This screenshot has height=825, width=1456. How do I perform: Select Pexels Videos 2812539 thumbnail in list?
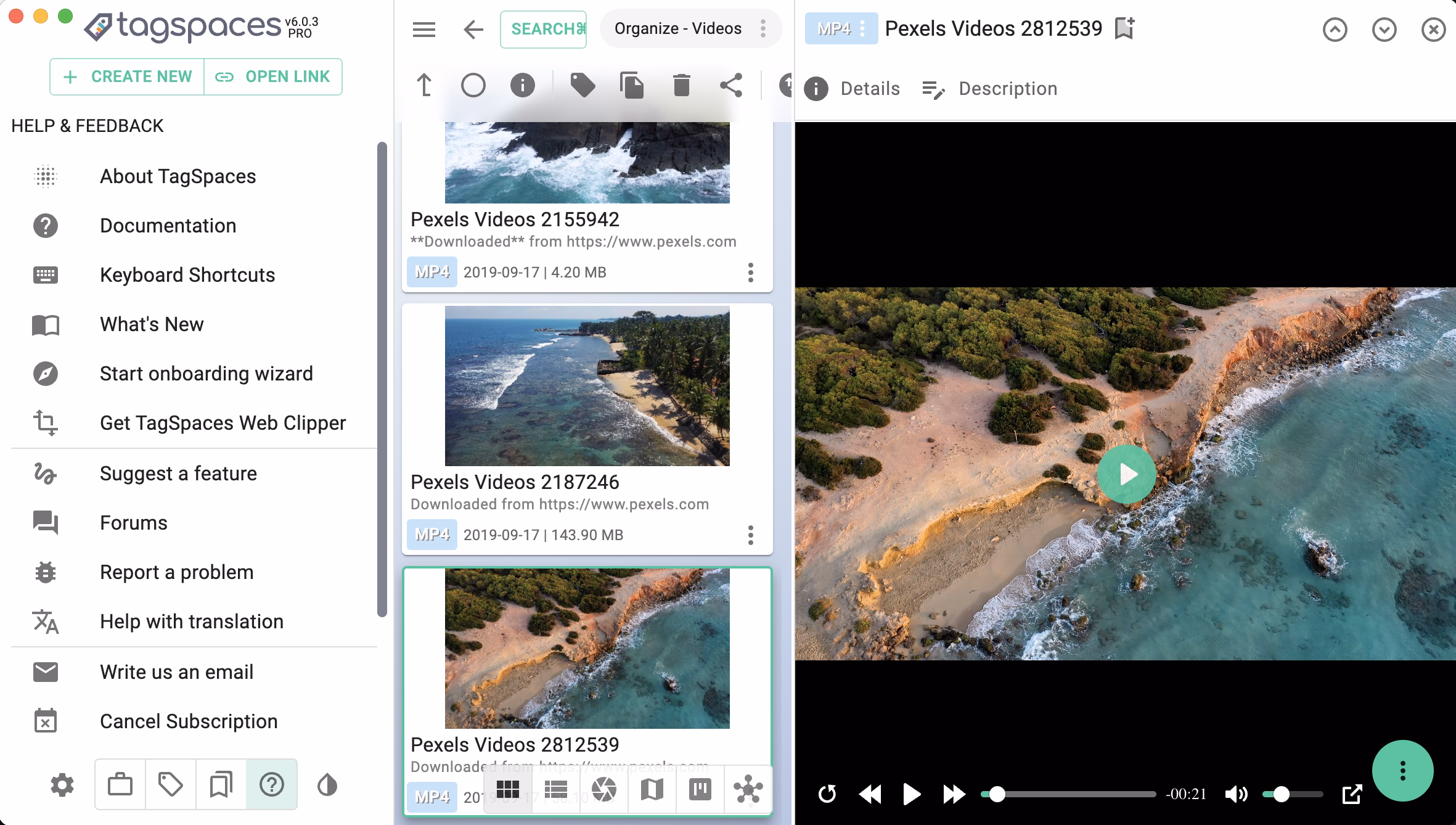[587, 649]
